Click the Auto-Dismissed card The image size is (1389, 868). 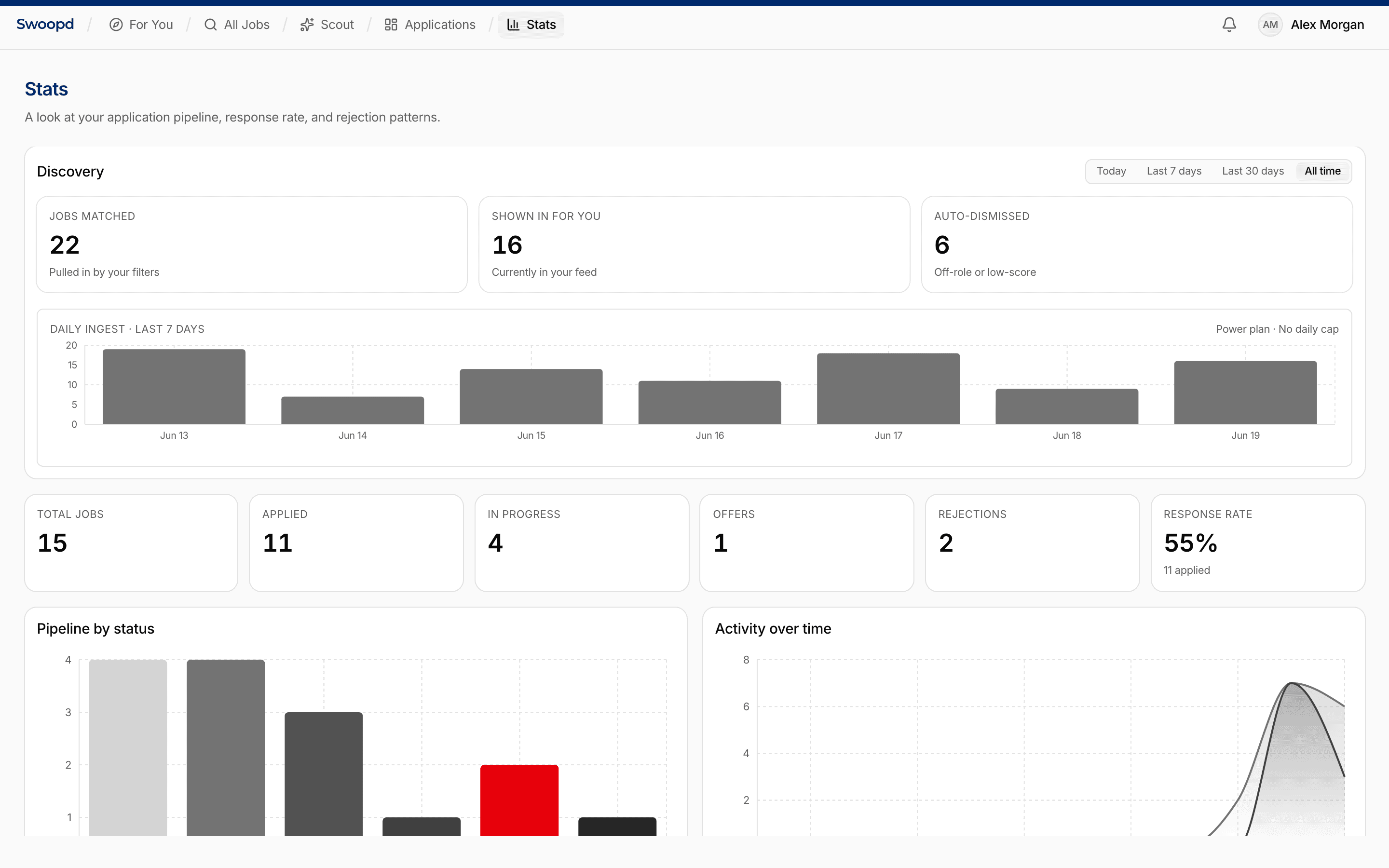click(1136, 244)
